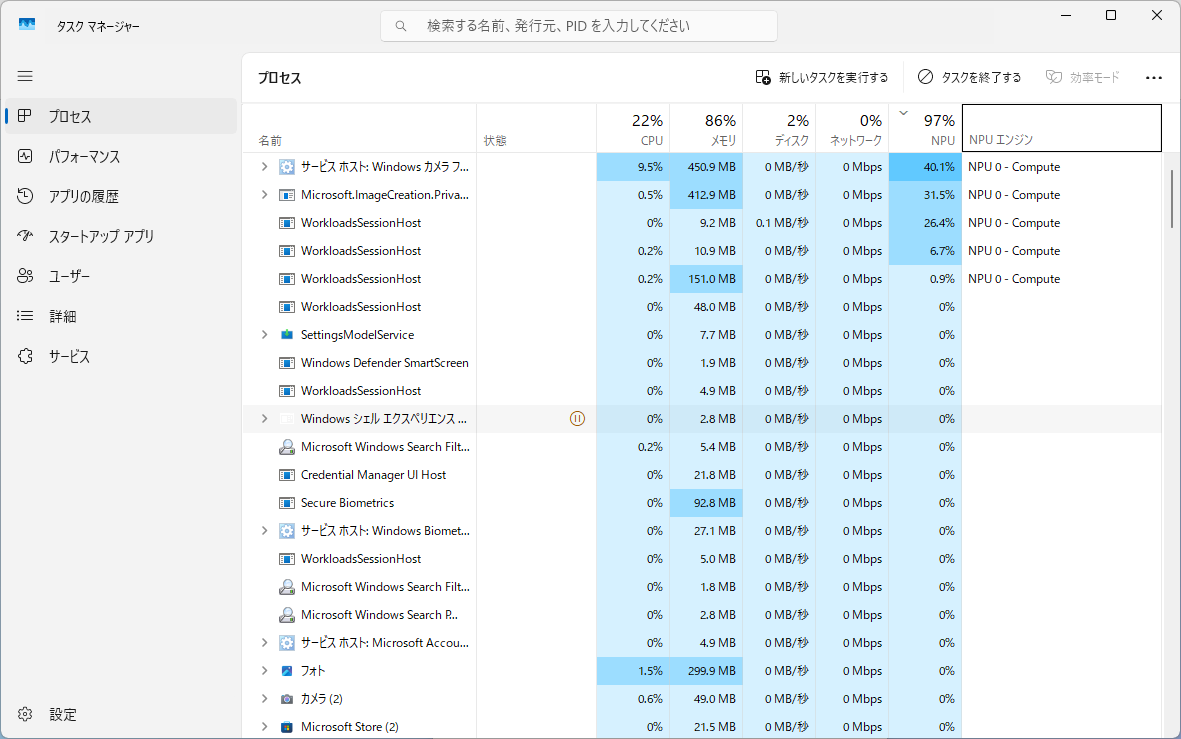The image size is (1181, 739).
Task: Click the Windows Defender SmartScreen icon
Action: pos(287,362)
